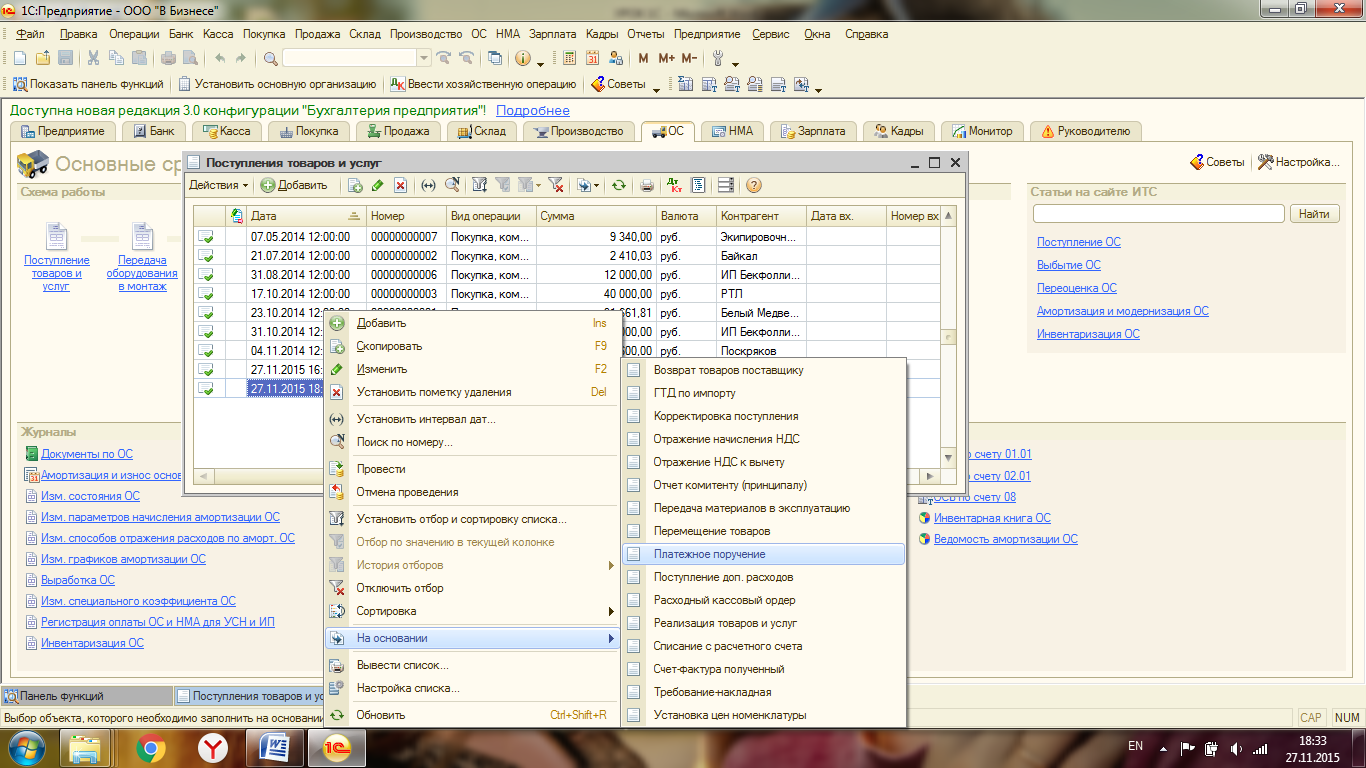Click the red X deletion mark toolbar icon
Screen dimensions: 1366x768
pyautogui.click(x=400, y=185)
